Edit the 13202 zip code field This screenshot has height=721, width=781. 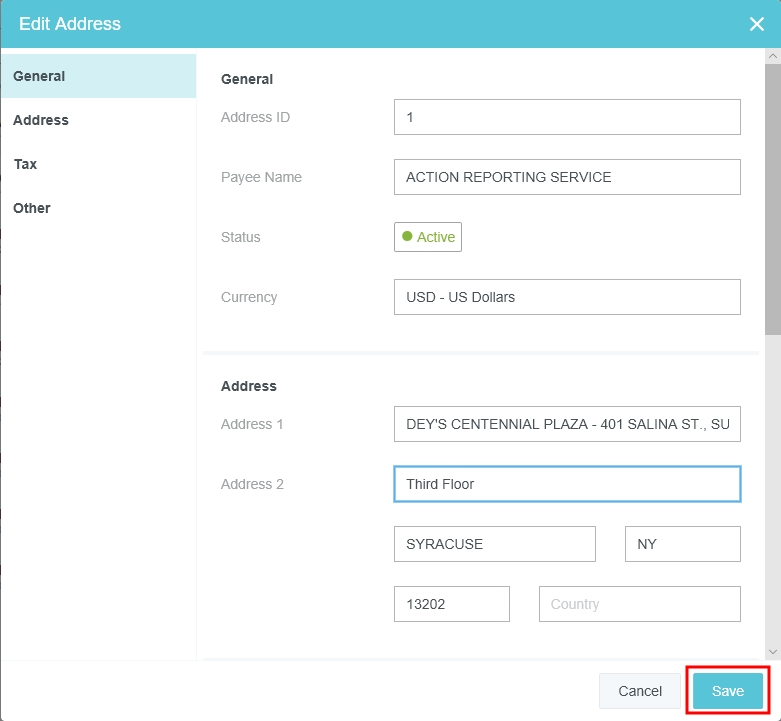tap(452, 604)
